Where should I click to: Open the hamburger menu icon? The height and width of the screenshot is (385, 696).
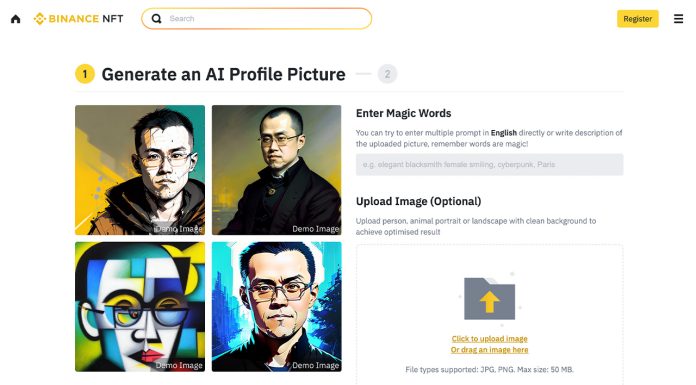click(678, 19)
